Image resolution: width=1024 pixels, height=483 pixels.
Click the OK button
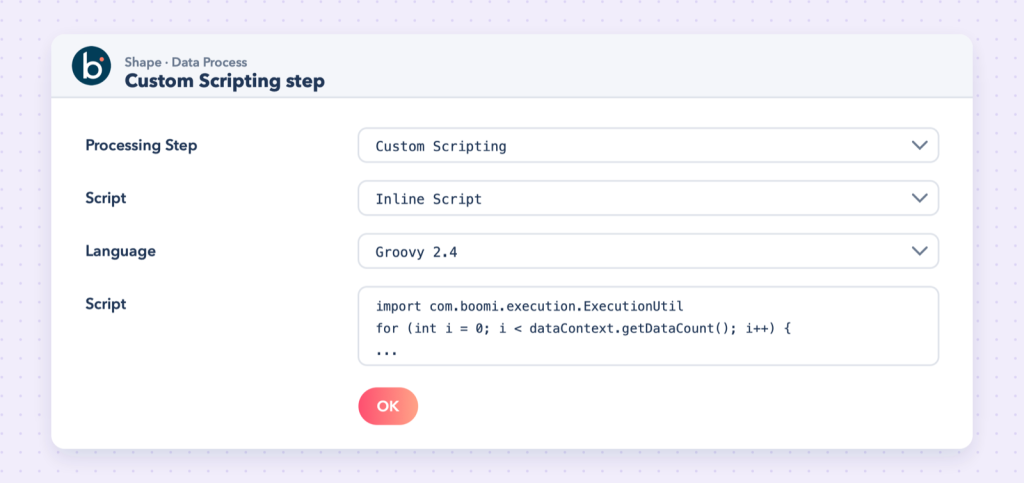(388, 406)
